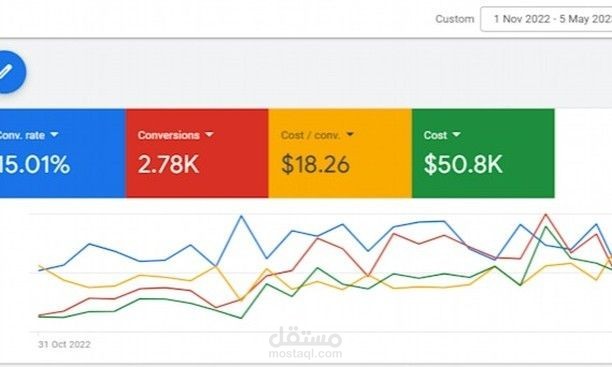This screenshot has width=612, height=367.
Task: Open the date range picker 1 Nov 2022
Action: 546,19
